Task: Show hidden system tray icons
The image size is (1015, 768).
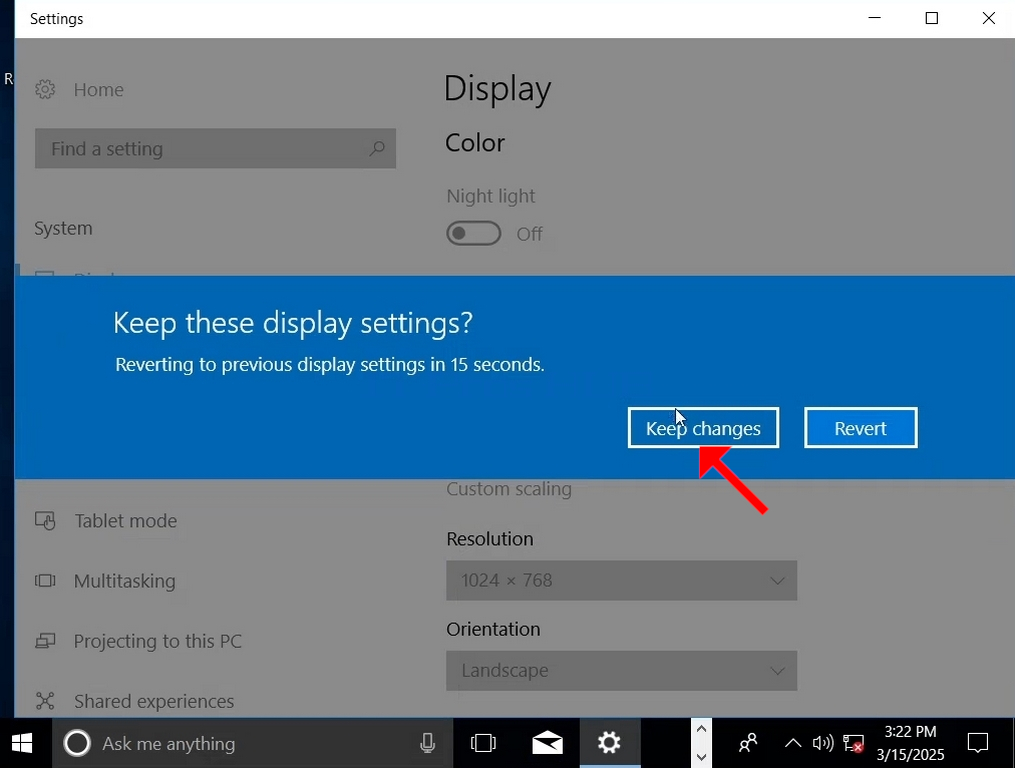Action: (792, 743)
